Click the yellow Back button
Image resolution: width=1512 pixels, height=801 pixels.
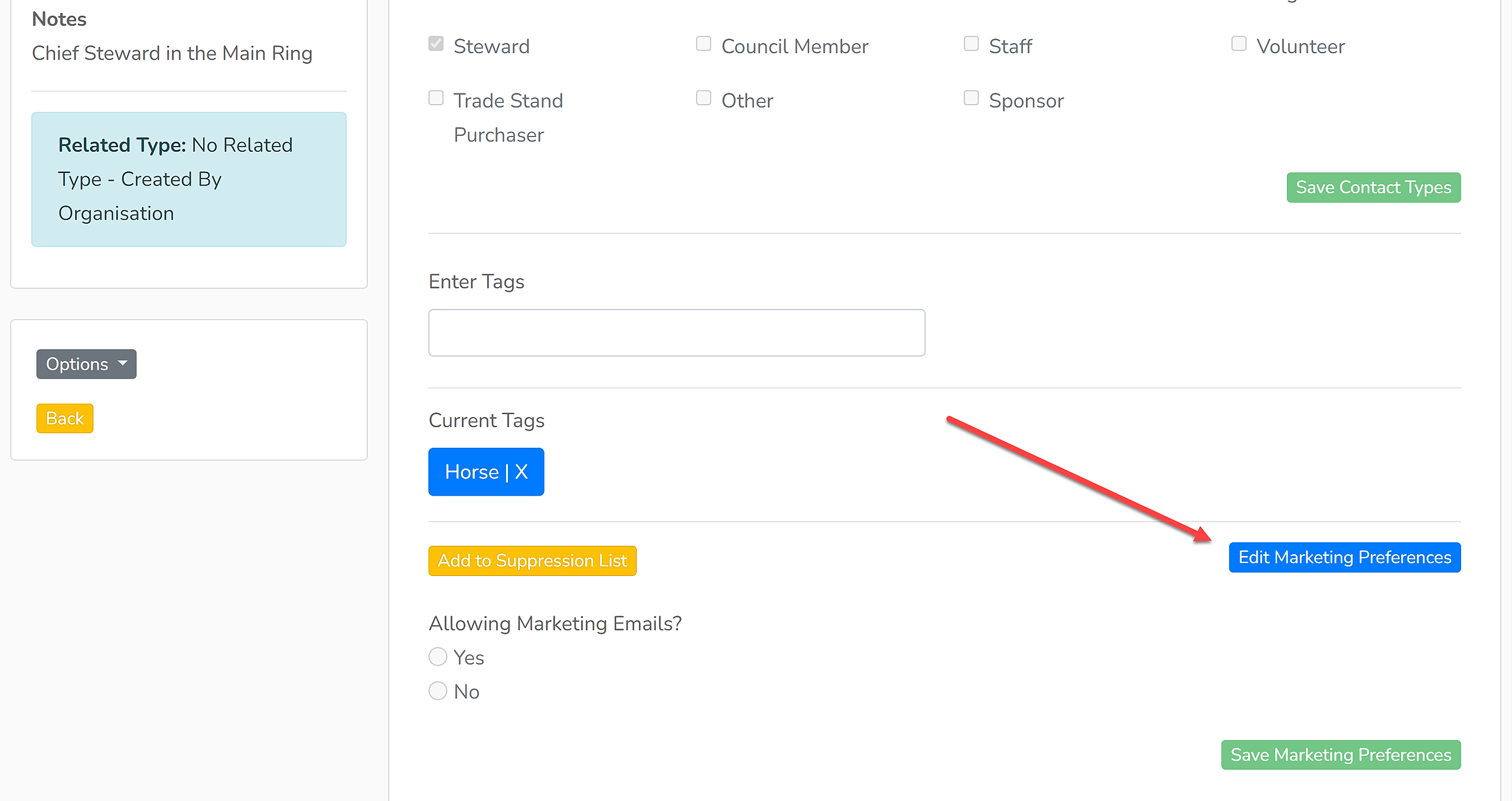(65, 418)
